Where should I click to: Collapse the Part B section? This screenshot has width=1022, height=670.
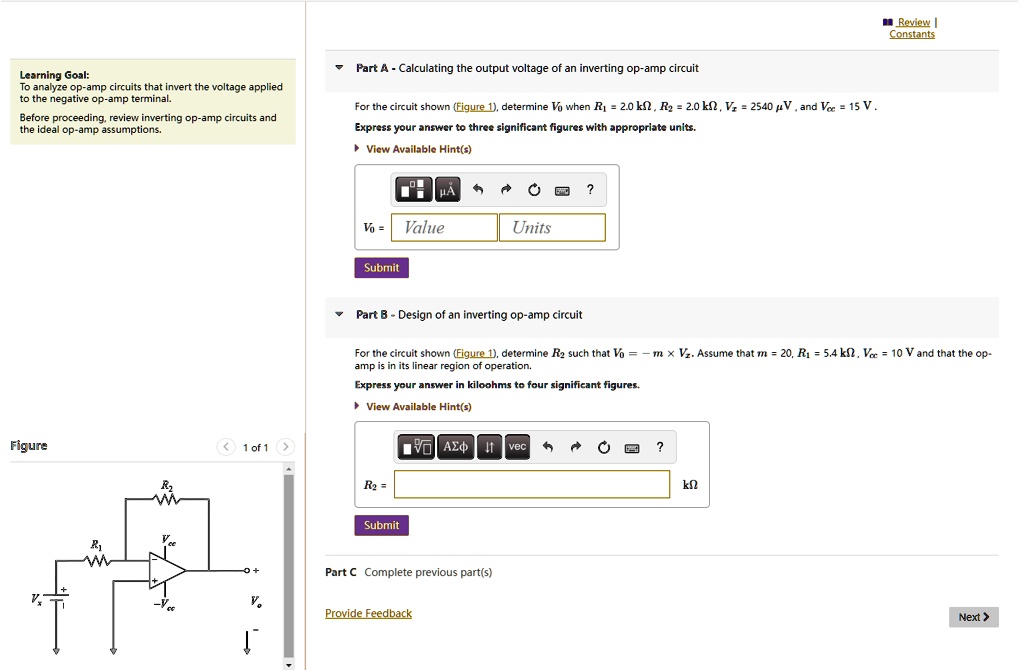click(x=338, y=314)
